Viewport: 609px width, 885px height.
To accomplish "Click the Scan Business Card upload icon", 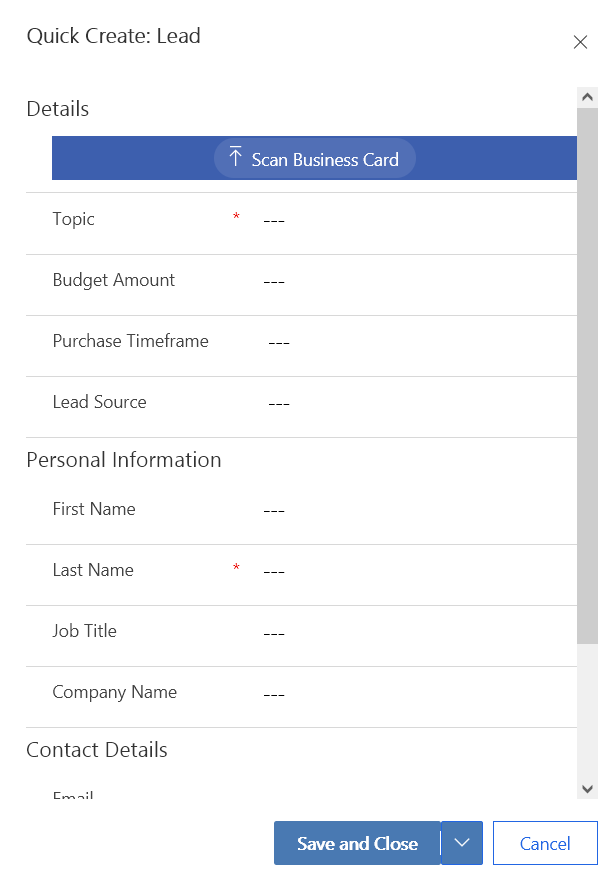I will click(236, 158).
